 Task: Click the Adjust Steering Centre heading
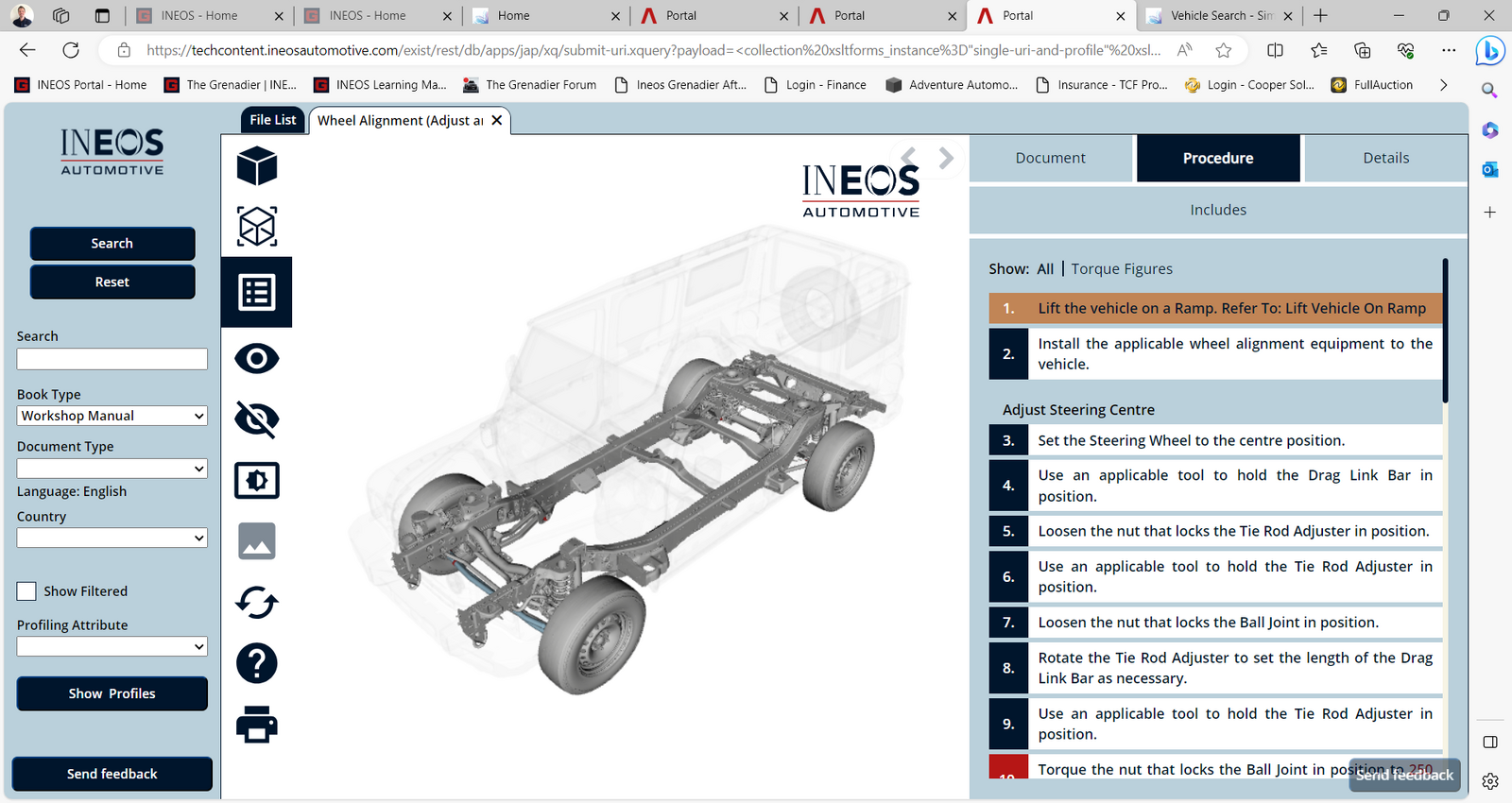pyautogui.click(x=1078, y=410)
